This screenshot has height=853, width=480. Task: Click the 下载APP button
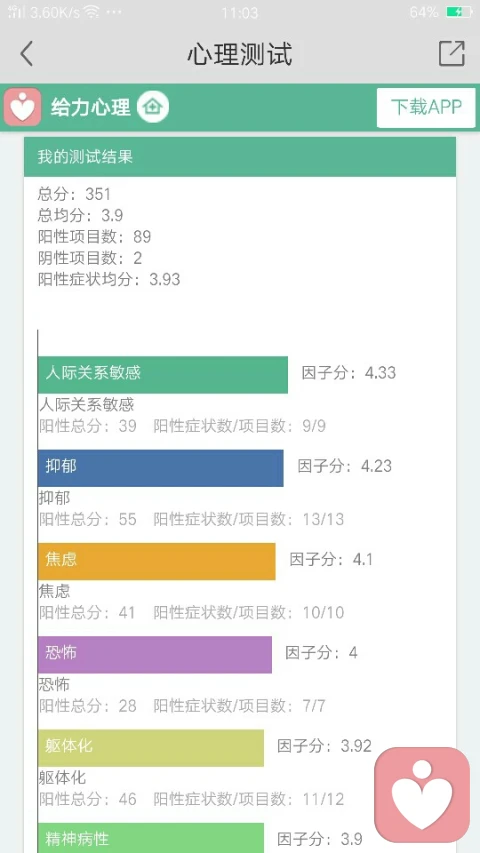click(426, 107)
